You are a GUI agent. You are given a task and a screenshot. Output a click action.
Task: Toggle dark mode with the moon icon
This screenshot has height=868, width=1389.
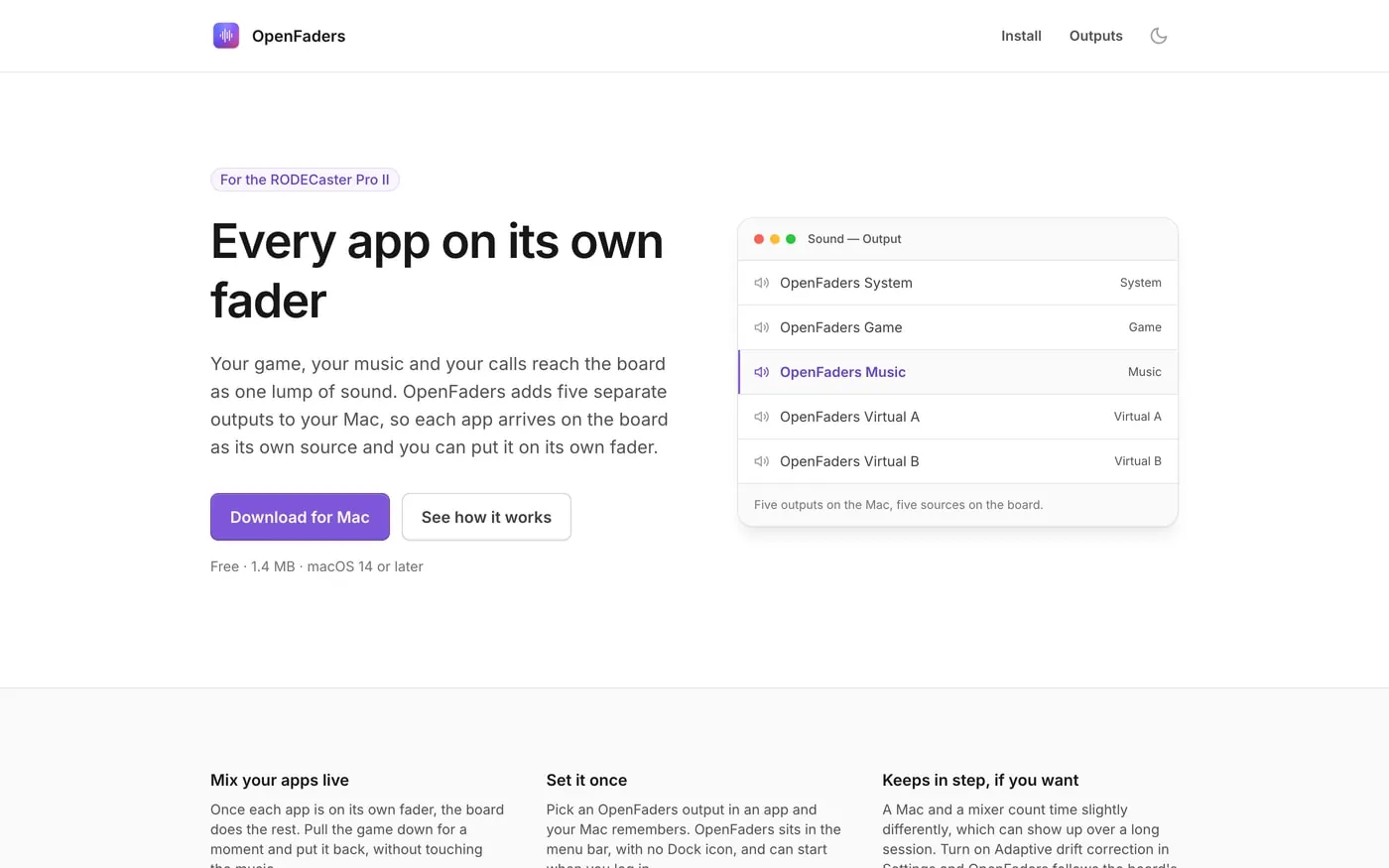[1158, 36]
